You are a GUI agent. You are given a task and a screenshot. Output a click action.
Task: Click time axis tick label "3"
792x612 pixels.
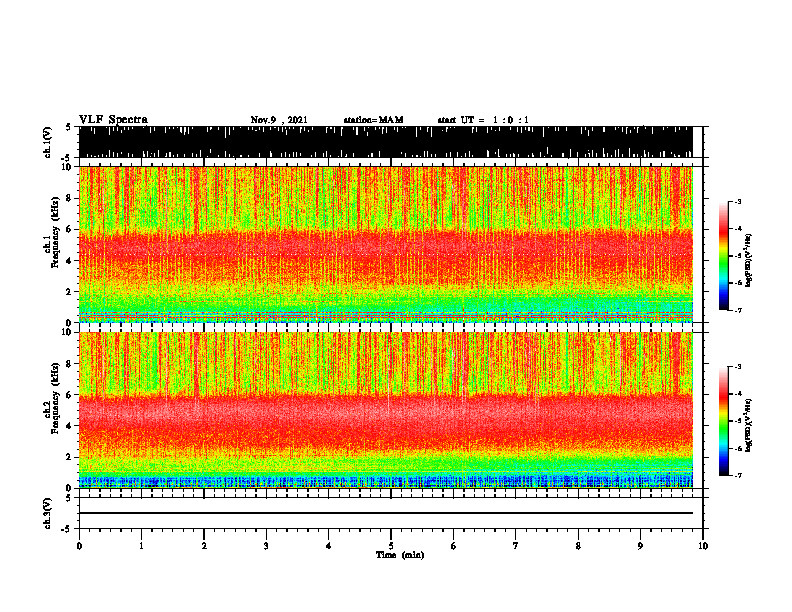coord(266,546)
